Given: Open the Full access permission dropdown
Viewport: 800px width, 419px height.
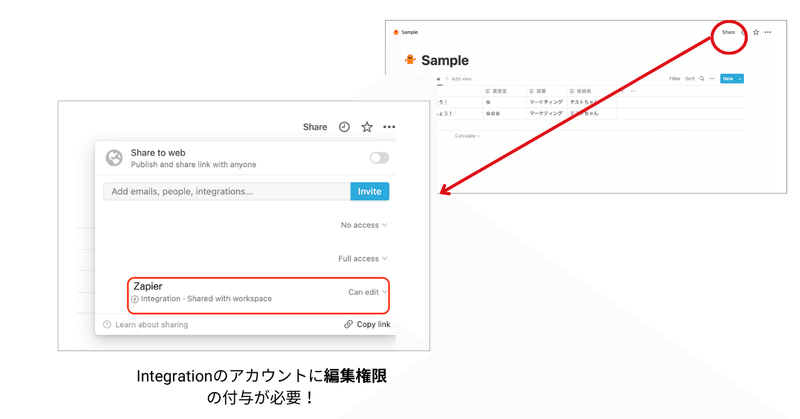Looking at the screenshot, I should 362,259.
